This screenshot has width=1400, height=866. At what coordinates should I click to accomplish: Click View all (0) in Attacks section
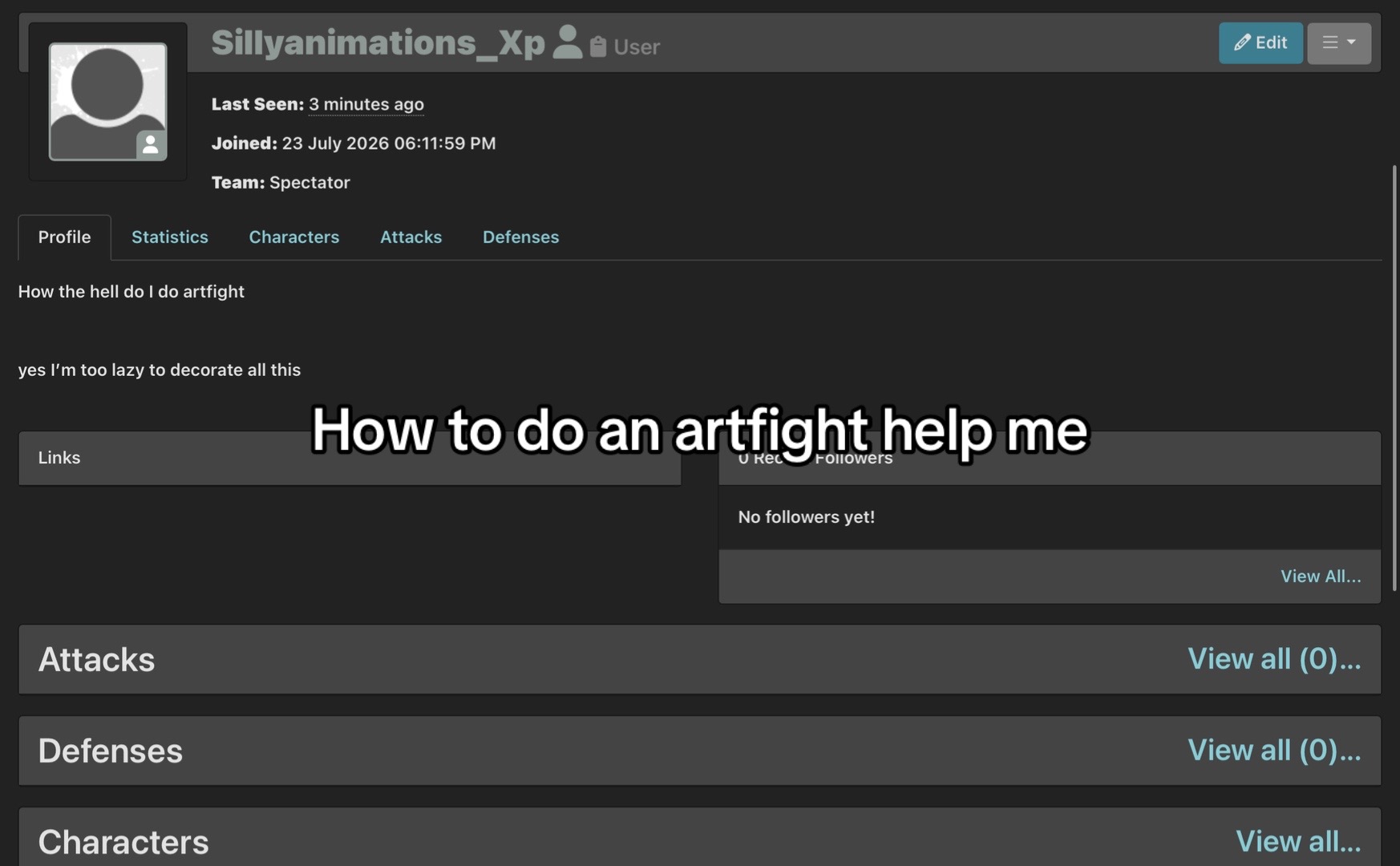(1274, 659)
